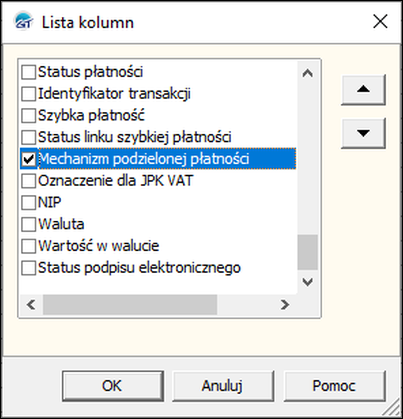Click the horizontal scroll left arrow
This screenshot has width=403, height=419.
[31, 305]
